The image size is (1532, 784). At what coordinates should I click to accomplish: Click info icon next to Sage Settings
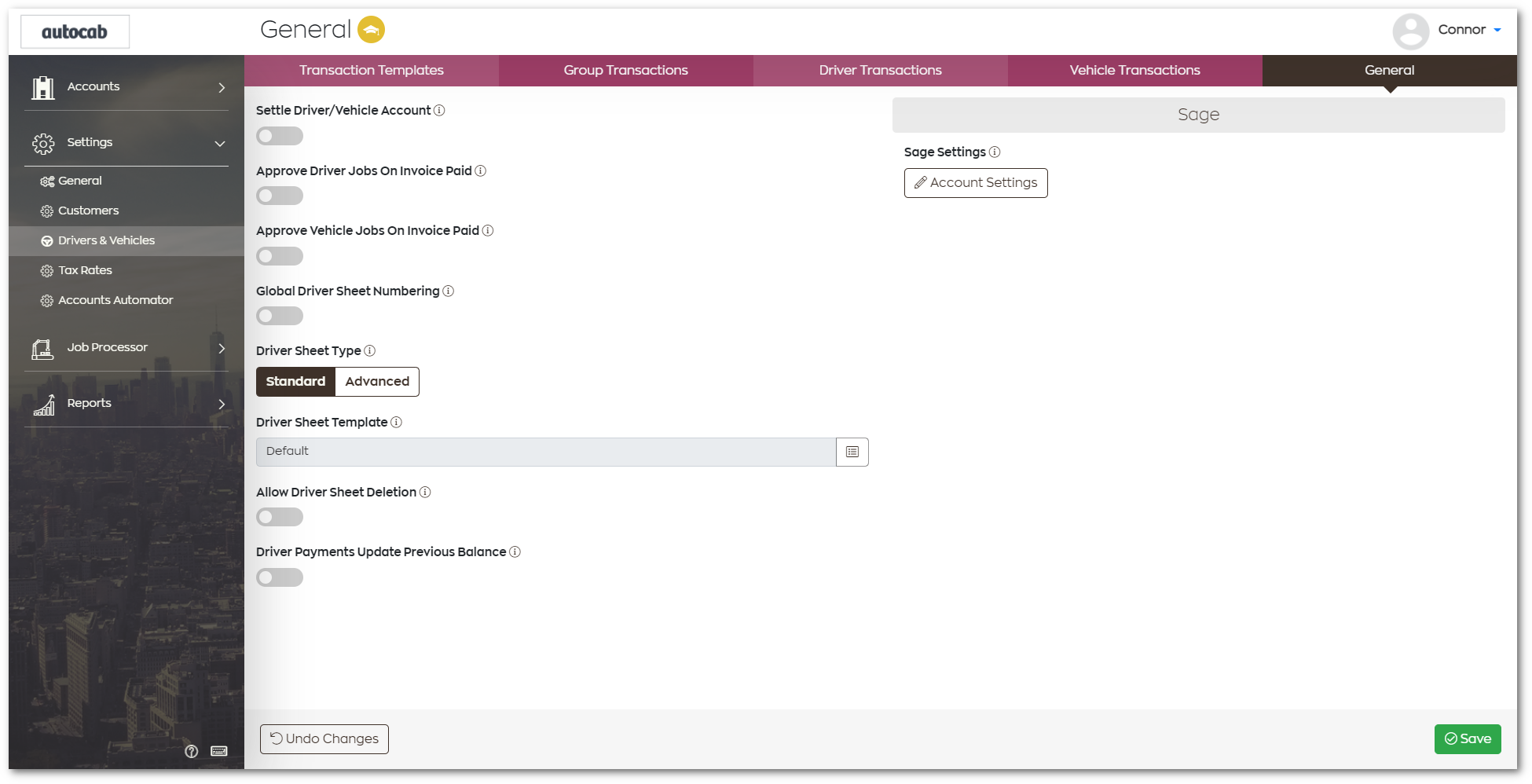[995, 152]
